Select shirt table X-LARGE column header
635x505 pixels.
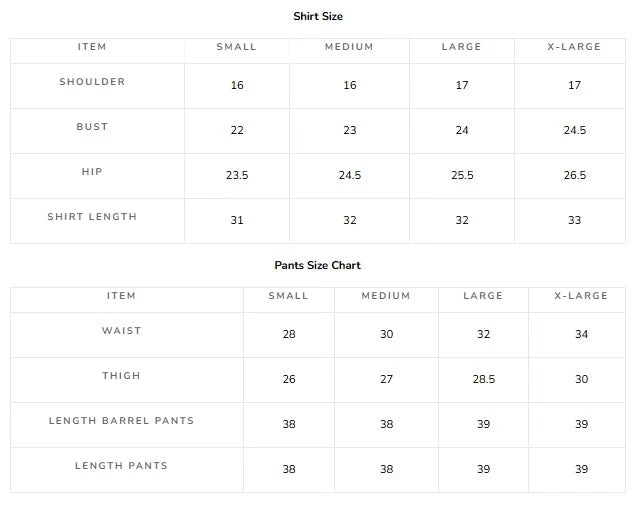(574, 47)
